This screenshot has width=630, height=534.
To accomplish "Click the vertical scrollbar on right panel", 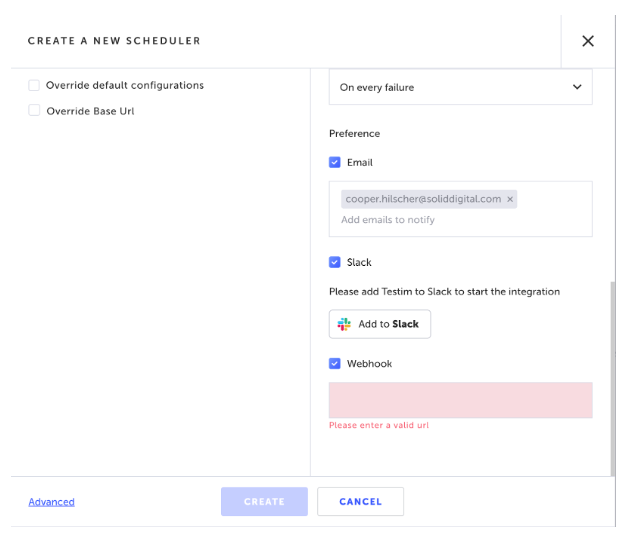I will tap(612, 379).
